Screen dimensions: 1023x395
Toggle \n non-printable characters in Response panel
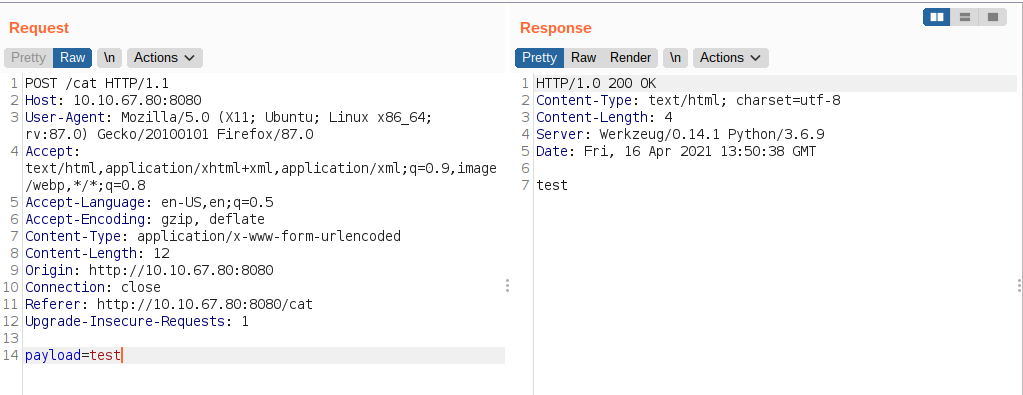(675, 57)
